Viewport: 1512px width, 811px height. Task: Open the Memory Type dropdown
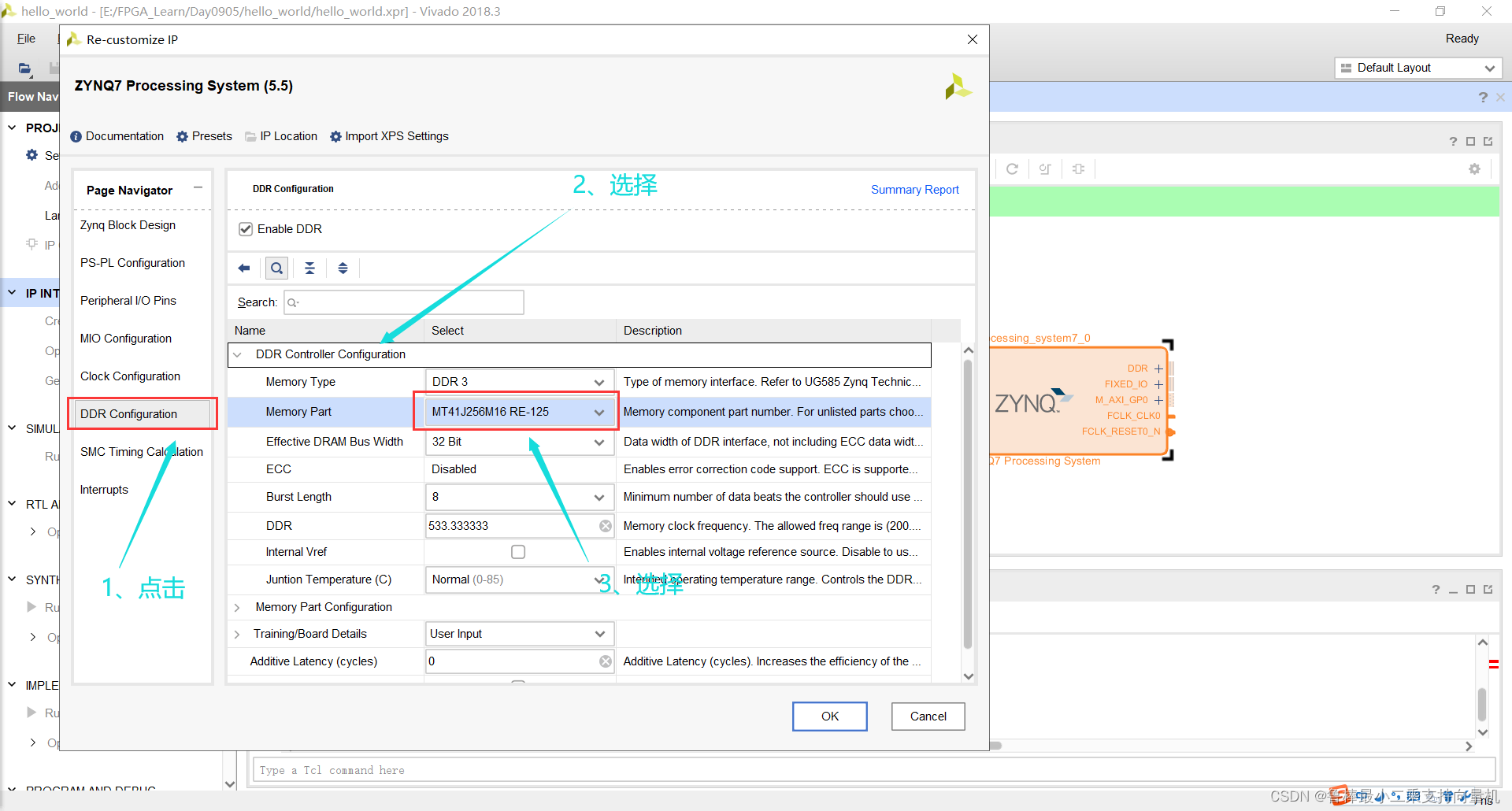coord(520,382)
